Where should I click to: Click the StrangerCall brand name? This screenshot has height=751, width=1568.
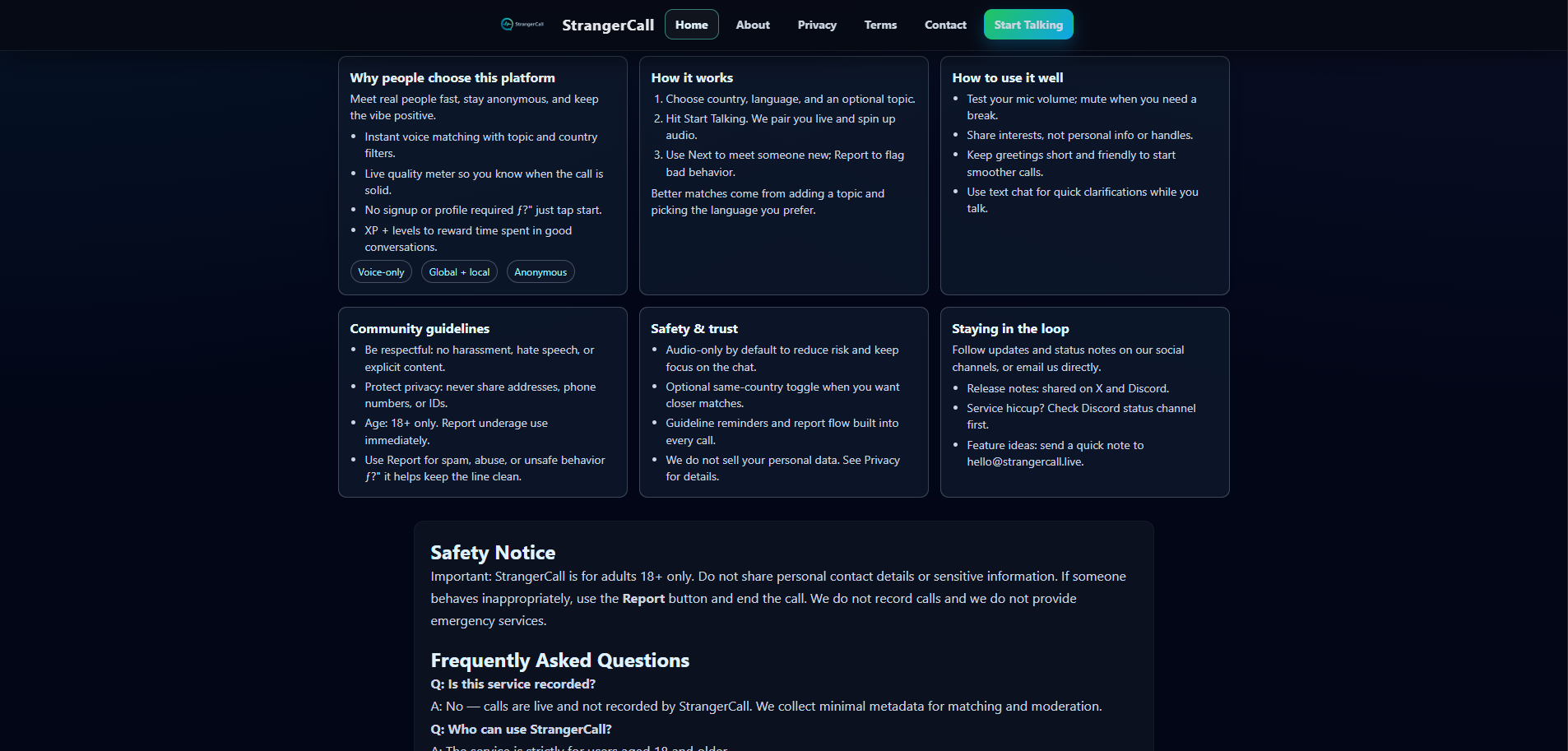click(x=608, y=25)
